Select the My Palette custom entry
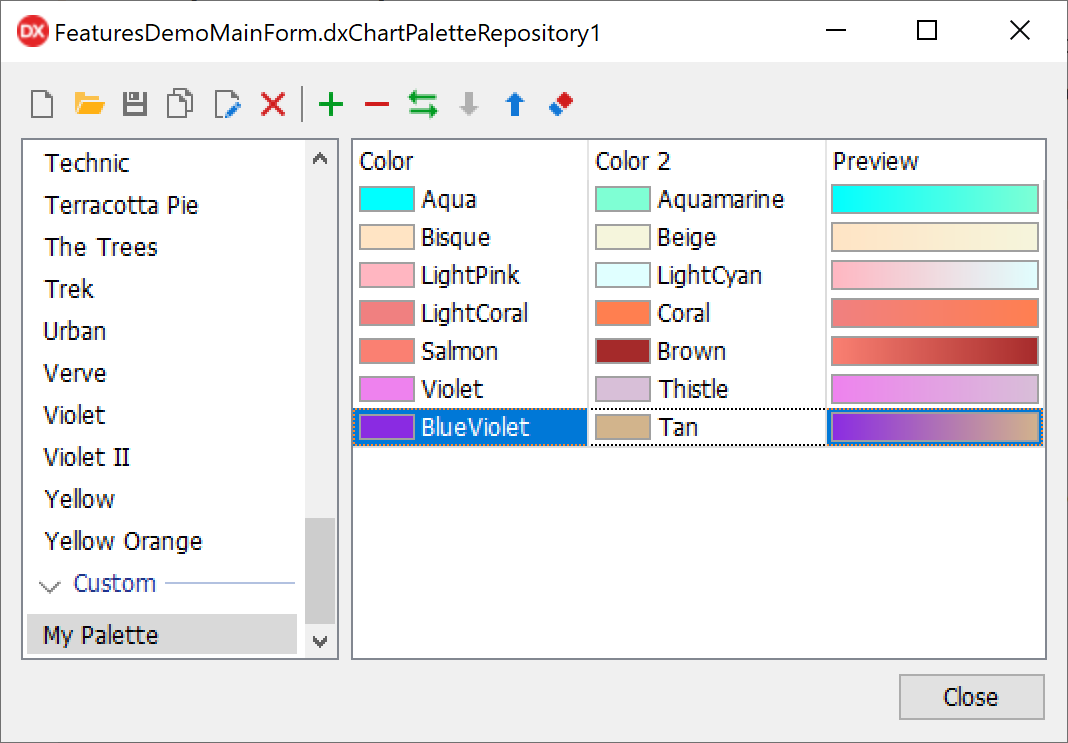Image resolution: width=1068 pixels, height=743 pixels. (x=101, y=635)
